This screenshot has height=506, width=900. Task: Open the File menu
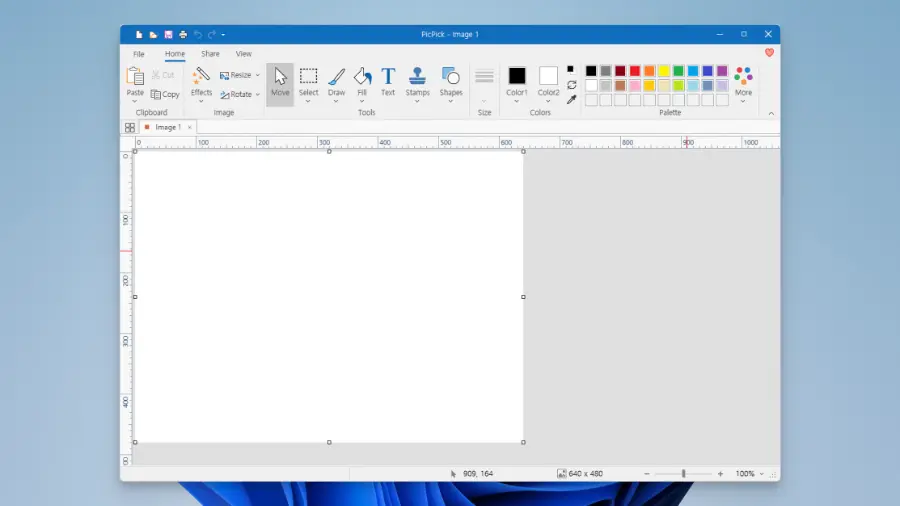coord(139,54)
